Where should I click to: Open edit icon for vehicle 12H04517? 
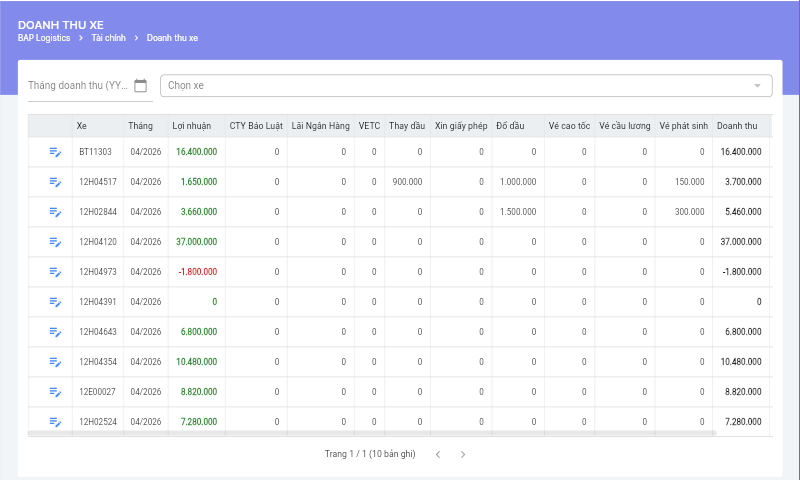tap(55, 182)
